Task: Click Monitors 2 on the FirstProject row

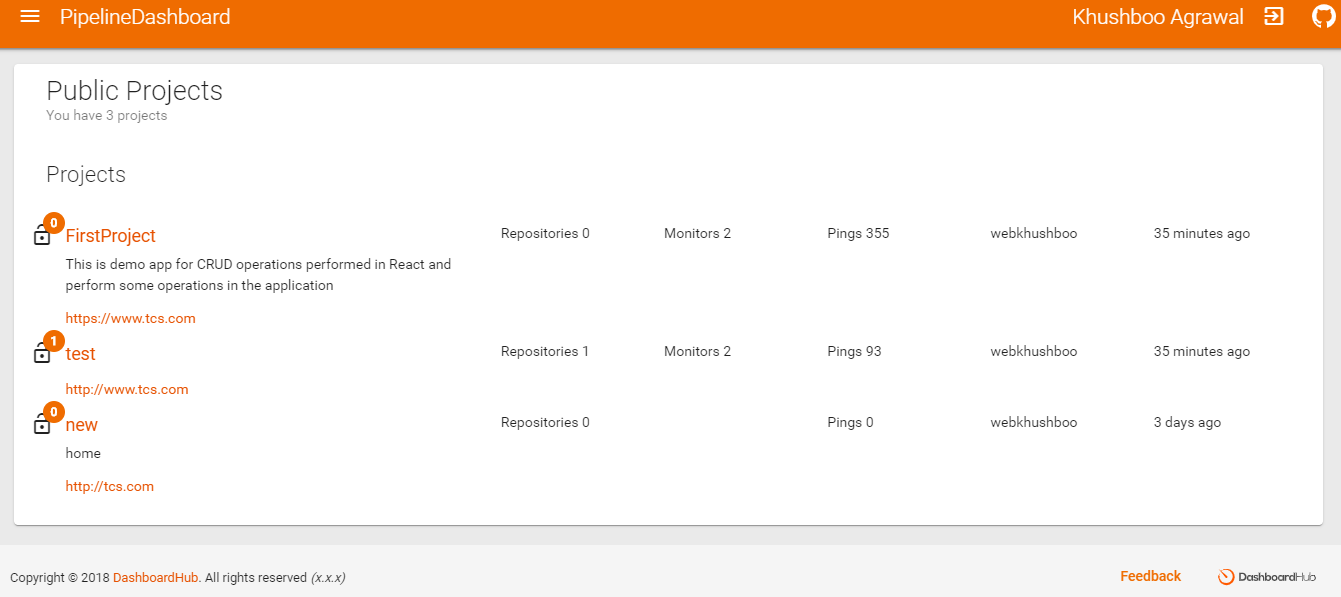Action: 697,232
